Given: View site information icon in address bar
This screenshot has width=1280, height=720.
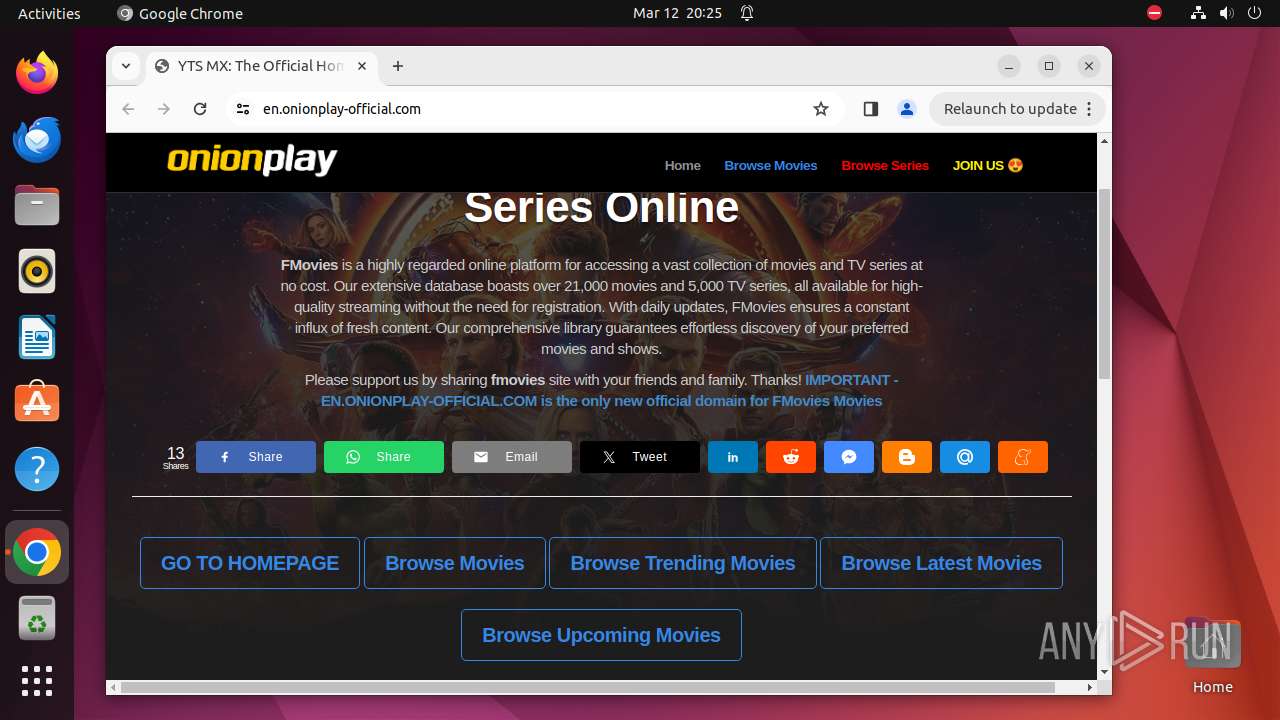Looking at the screenshot, I should (243, 109).
